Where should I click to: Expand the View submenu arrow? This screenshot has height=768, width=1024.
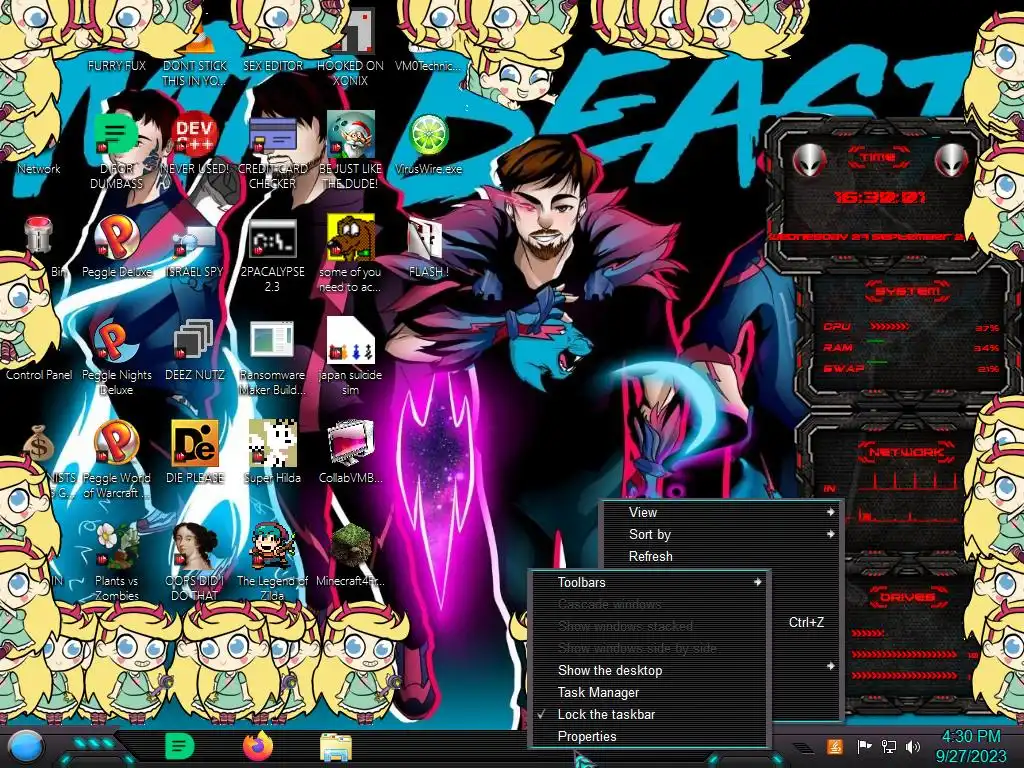pos(830,512)
